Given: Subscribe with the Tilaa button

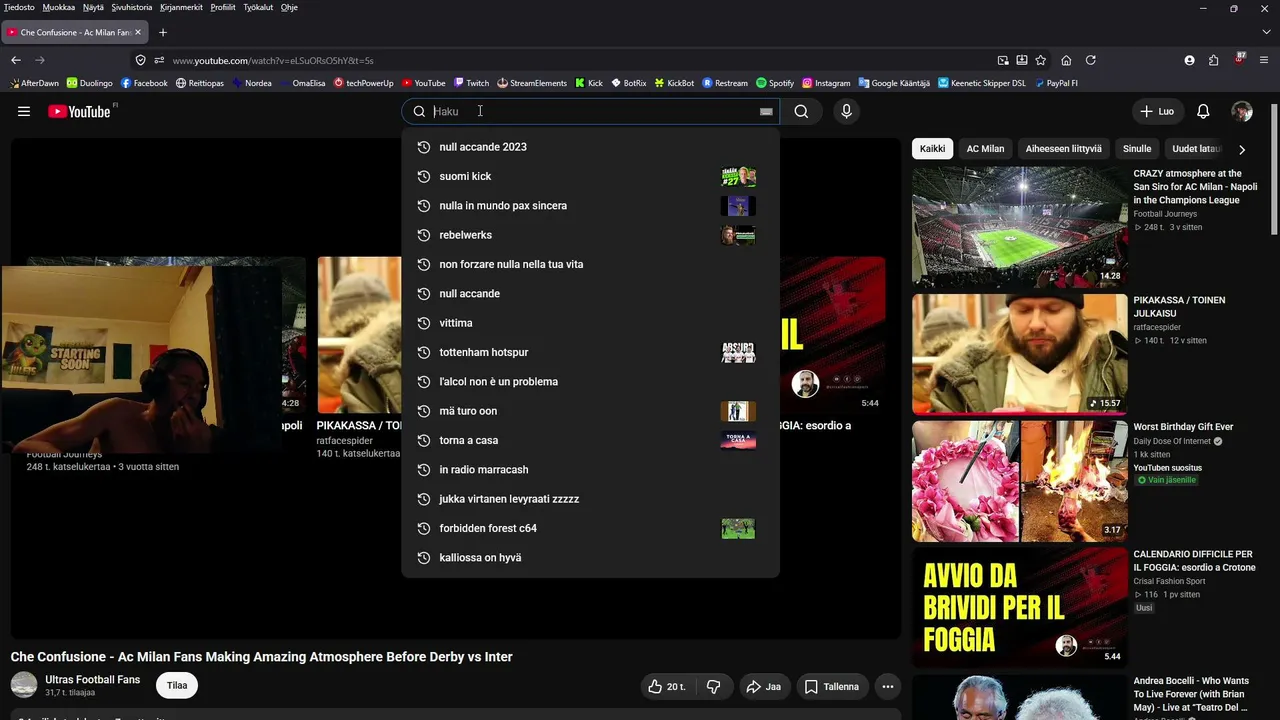Looking at the screenshot, I should tap(177, 686).
